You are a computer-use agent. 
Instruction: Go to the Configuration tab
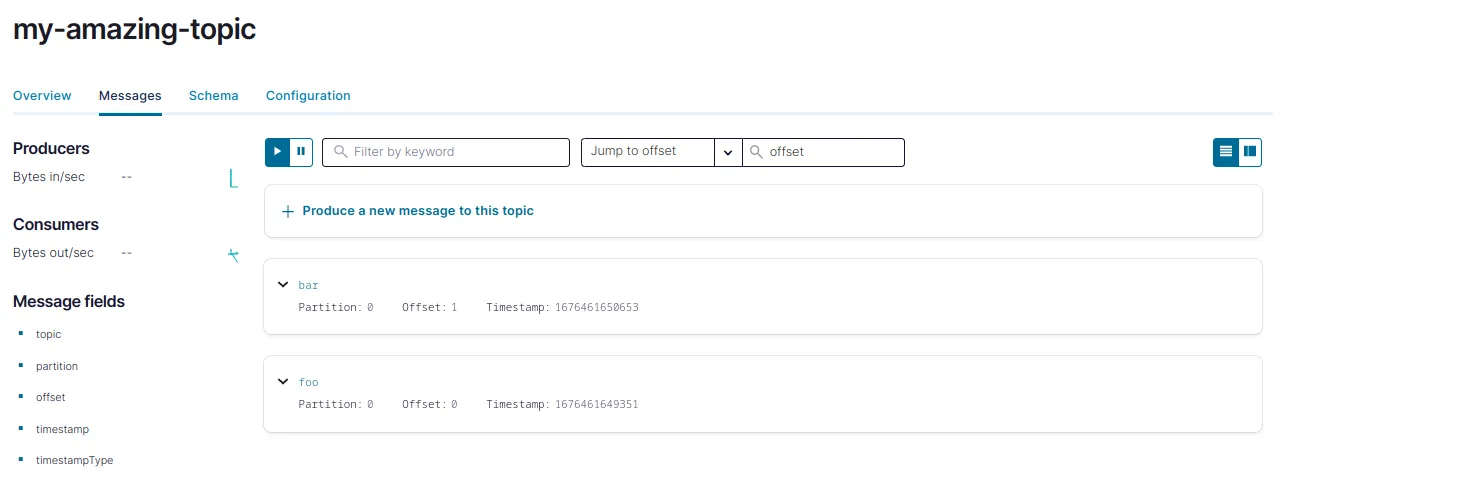click(308, 96)
